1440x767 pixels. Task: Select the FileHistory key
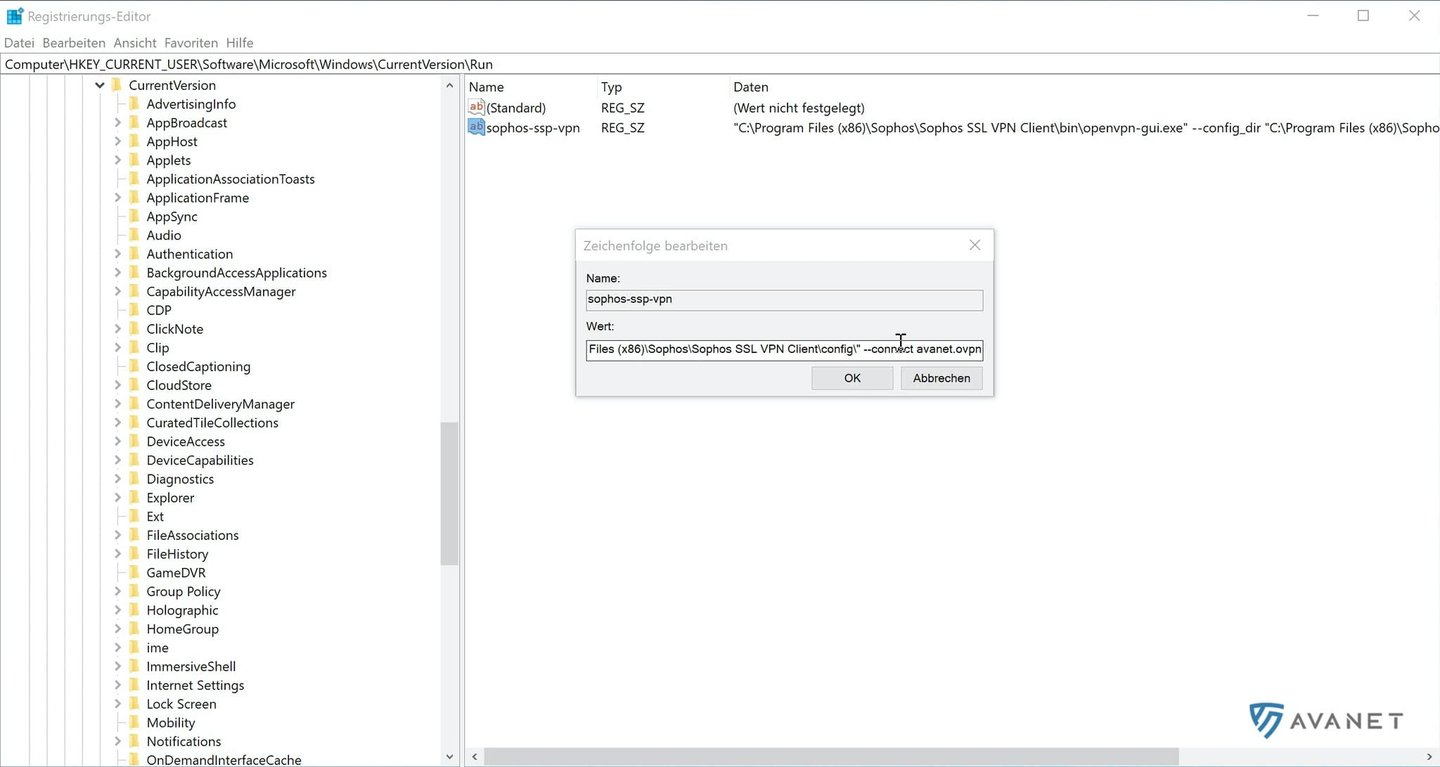[177, 554]
